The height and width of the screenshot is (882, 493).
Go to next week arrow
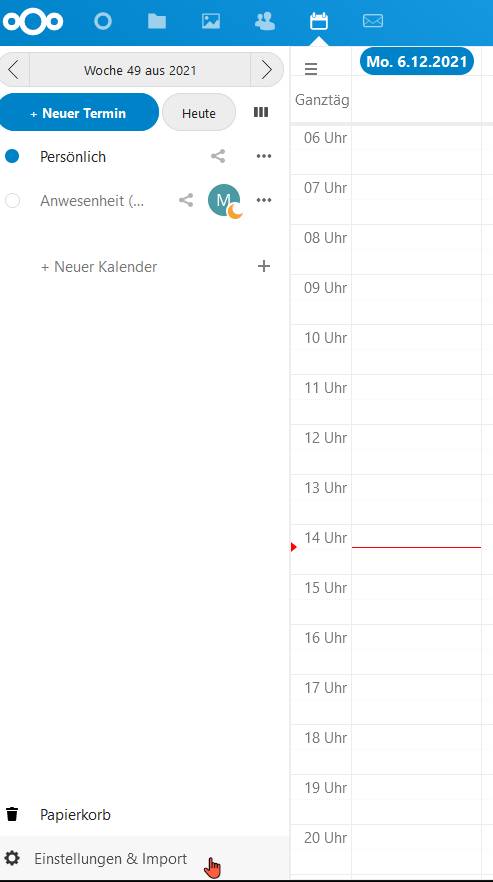[267, 70]
